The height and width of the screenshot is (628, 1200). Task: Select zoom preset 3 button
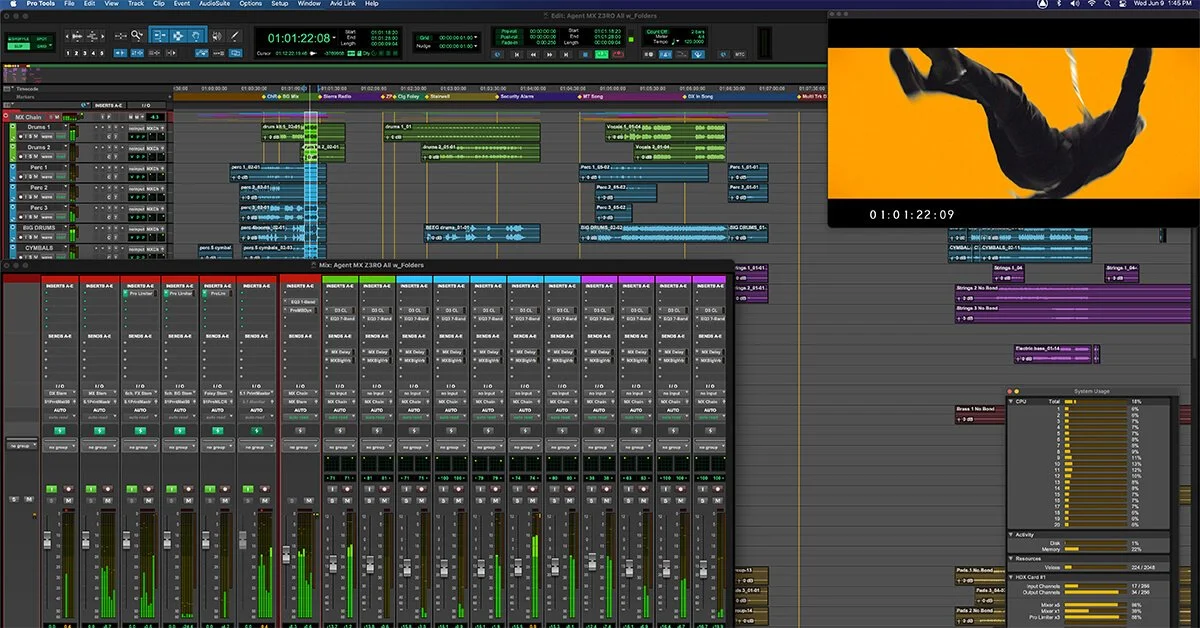[x=85, y=53]
